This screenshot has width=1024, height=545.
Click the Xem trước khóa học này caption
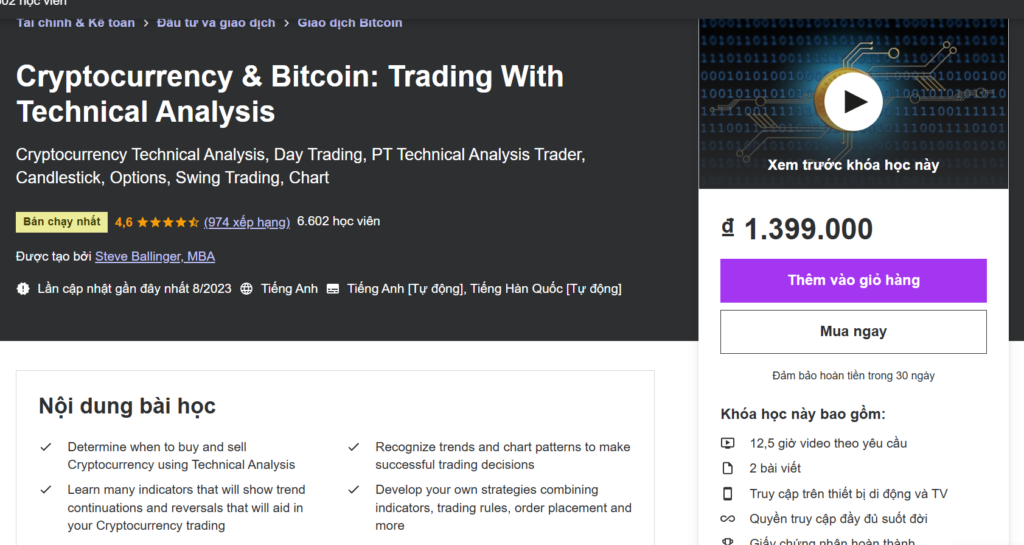click(x=853, y=165)
